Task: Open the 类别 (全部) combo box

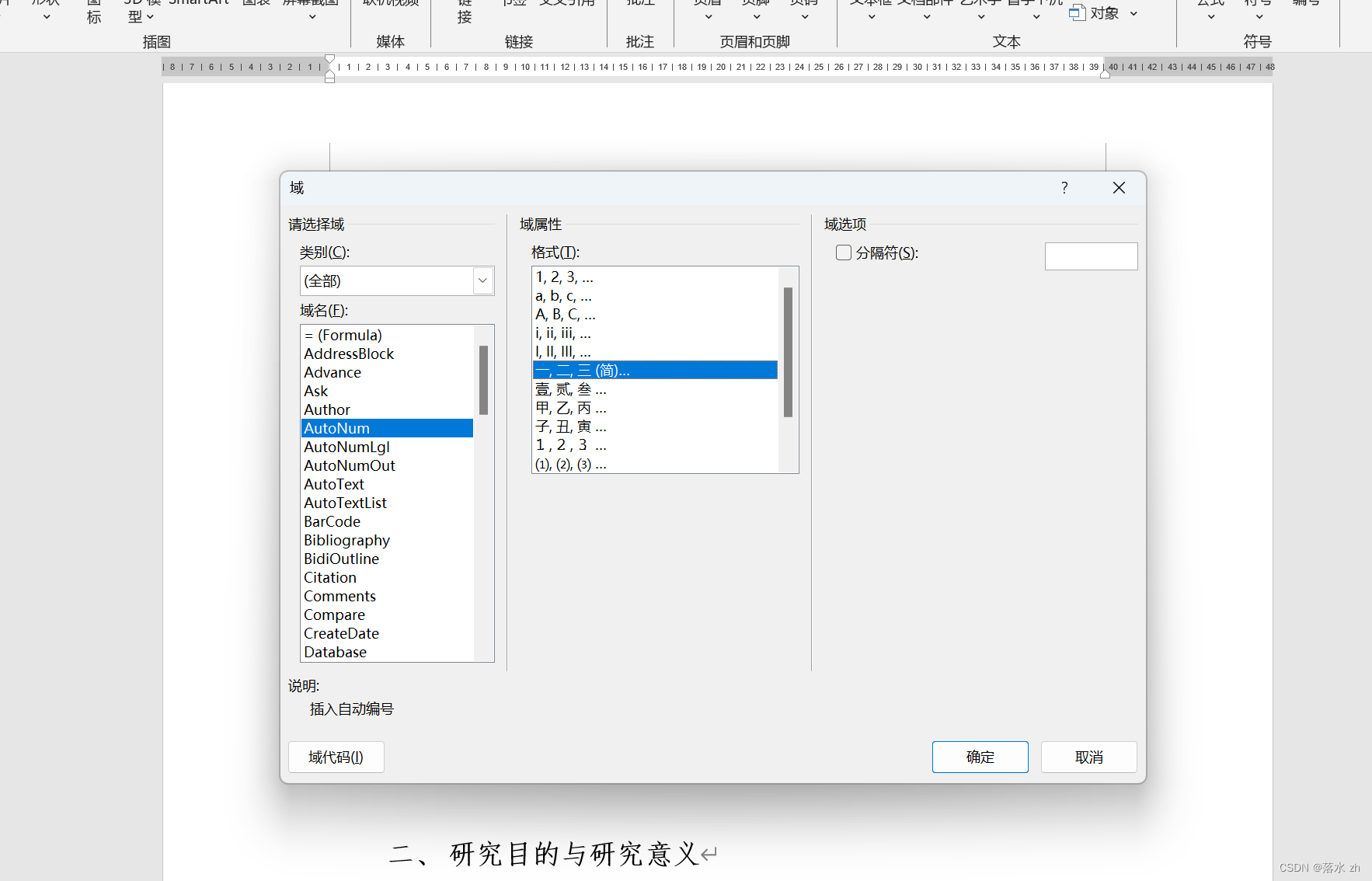Action: 397,280
